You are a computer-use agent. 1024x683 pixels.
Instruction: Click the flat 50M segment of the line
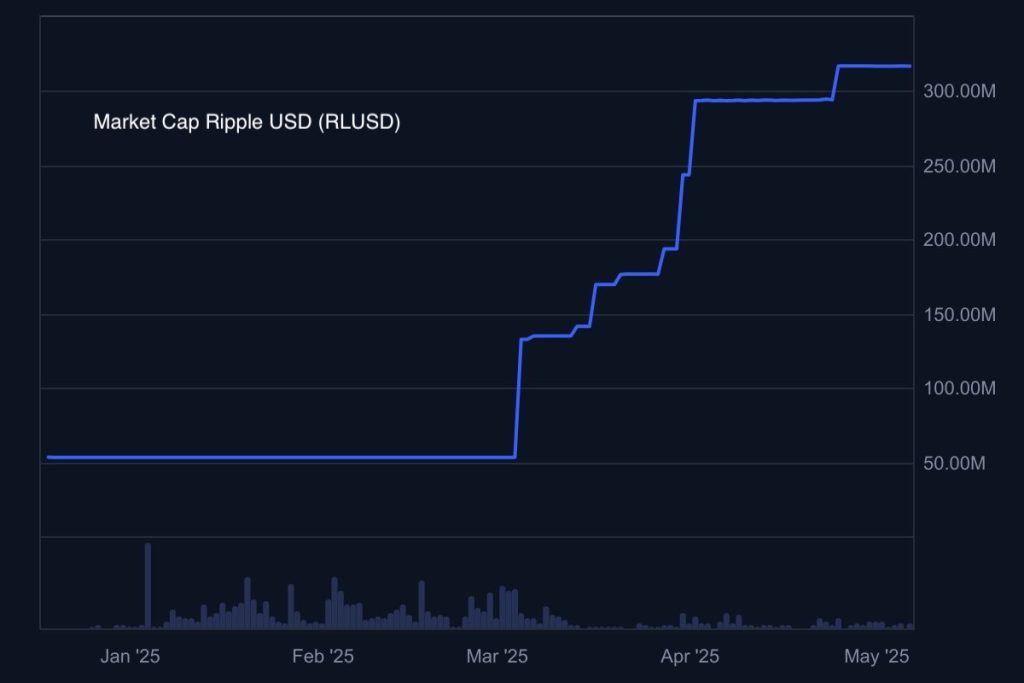281,457
